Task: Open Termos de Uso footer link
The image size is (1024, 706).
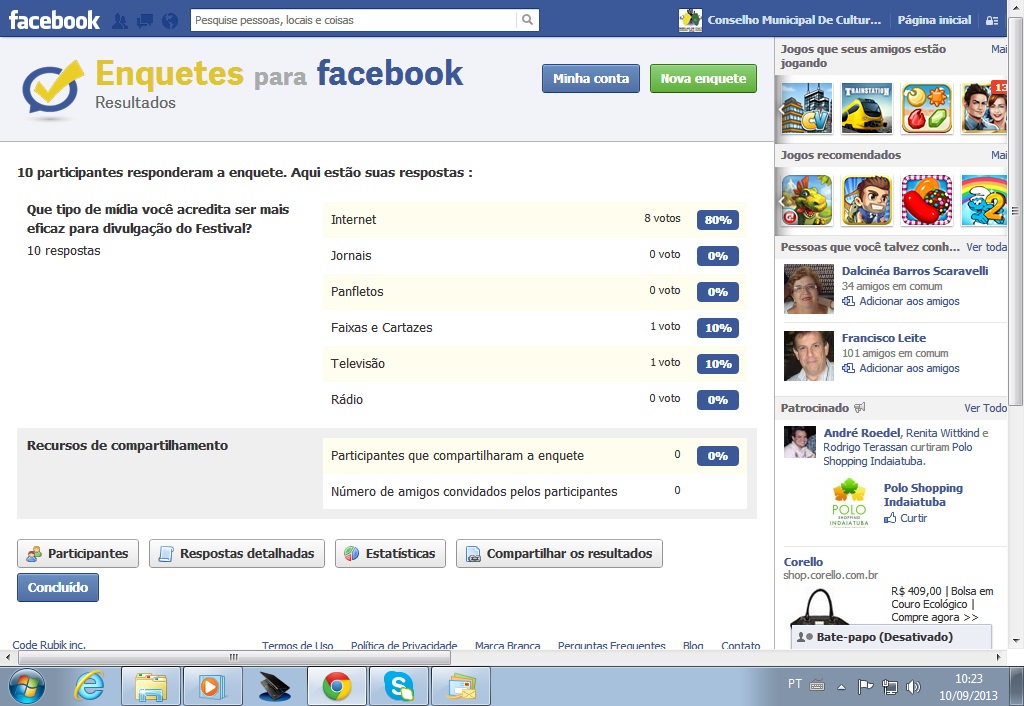Action: click(x=298, y=645)
